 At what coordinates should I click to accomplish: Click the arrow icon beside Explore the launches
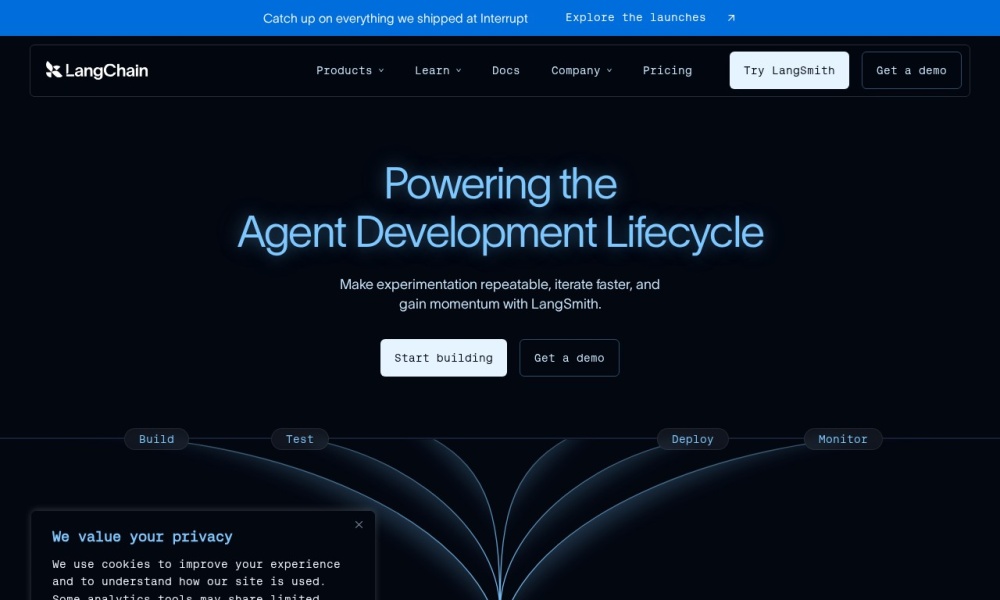tap(732, 18)
